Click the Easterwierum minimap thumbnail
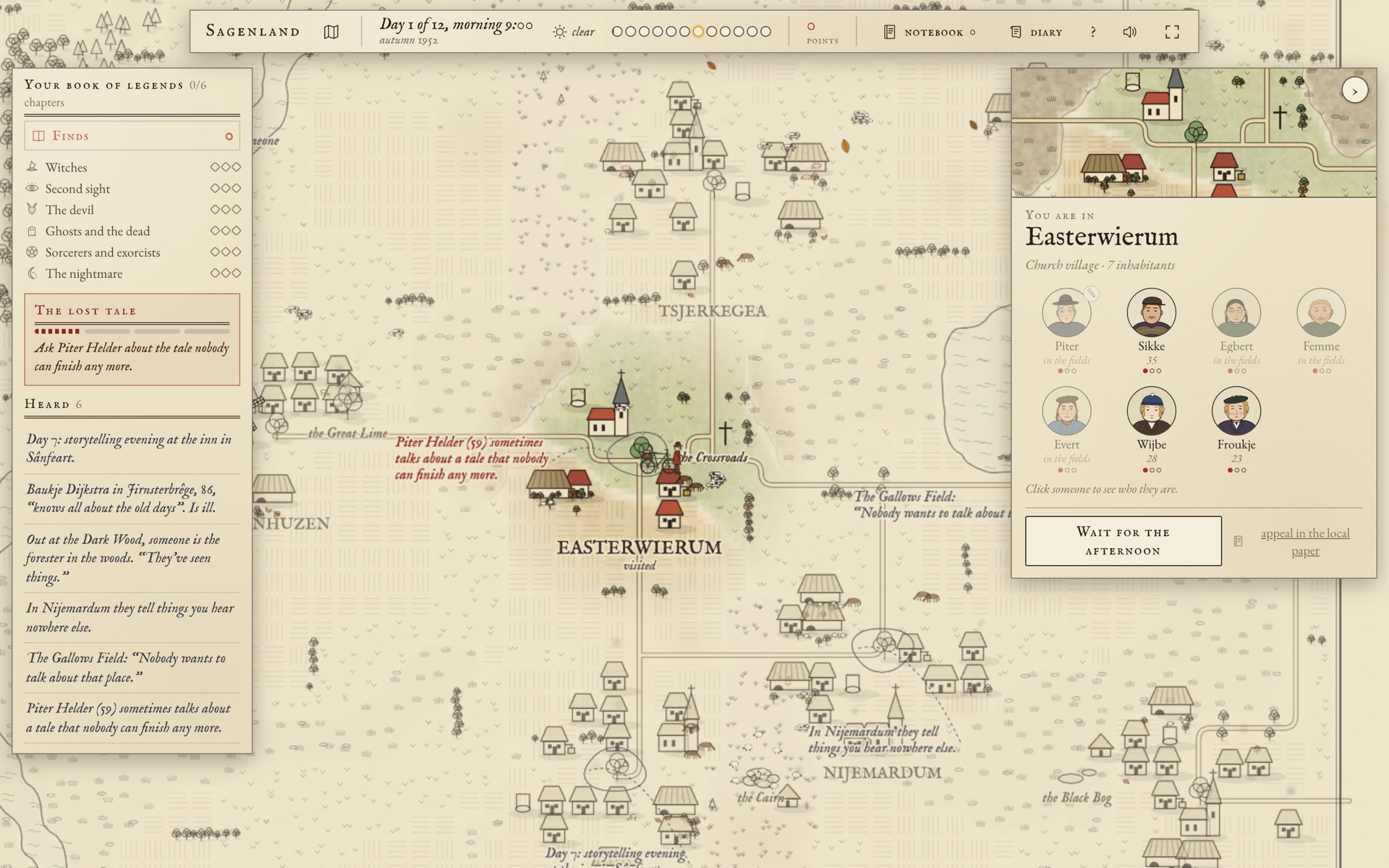 click(1194, 133)
